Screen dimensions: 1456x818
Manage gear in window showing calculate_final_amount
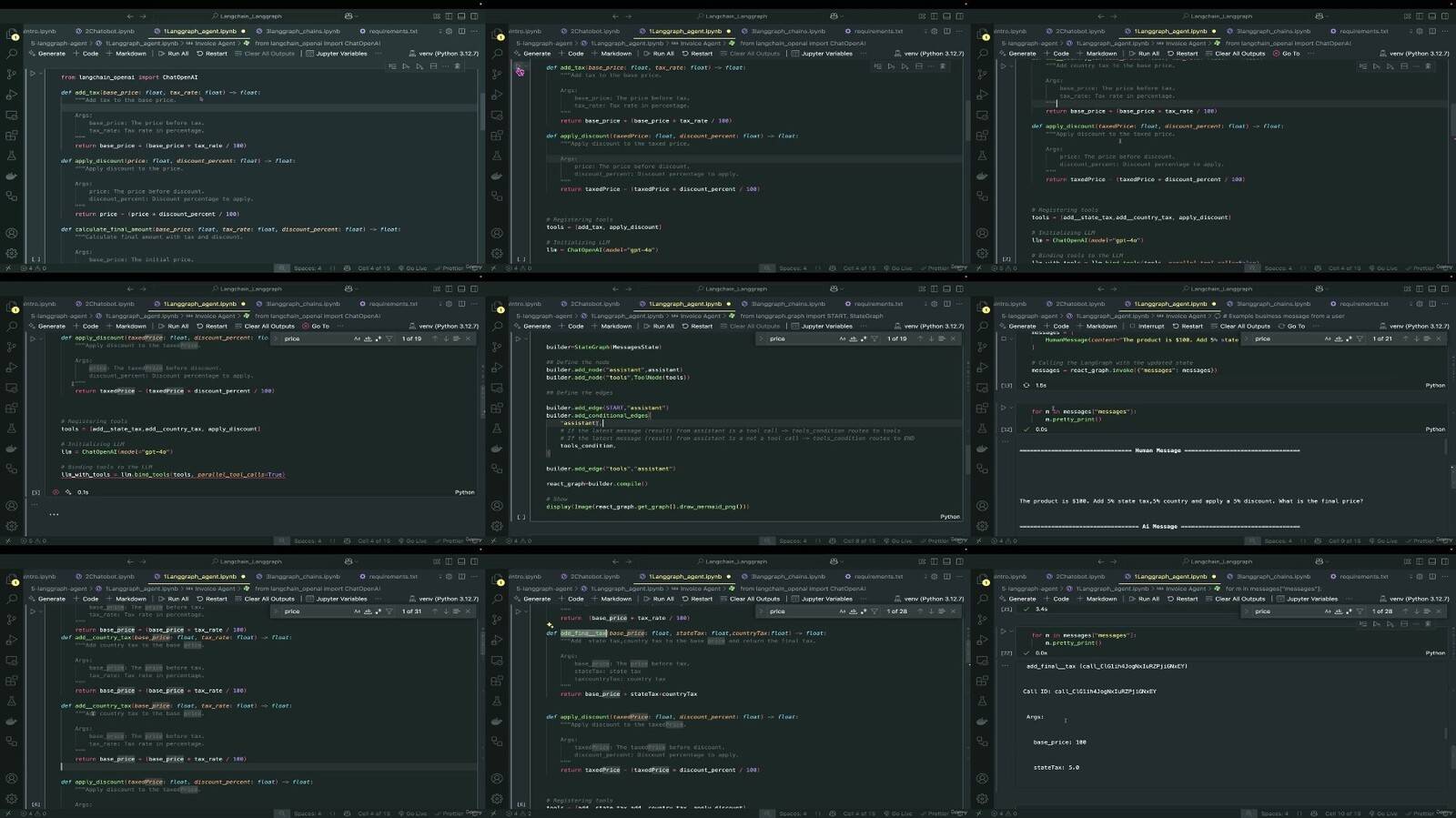pyautogui.click(x=12, y=253)
